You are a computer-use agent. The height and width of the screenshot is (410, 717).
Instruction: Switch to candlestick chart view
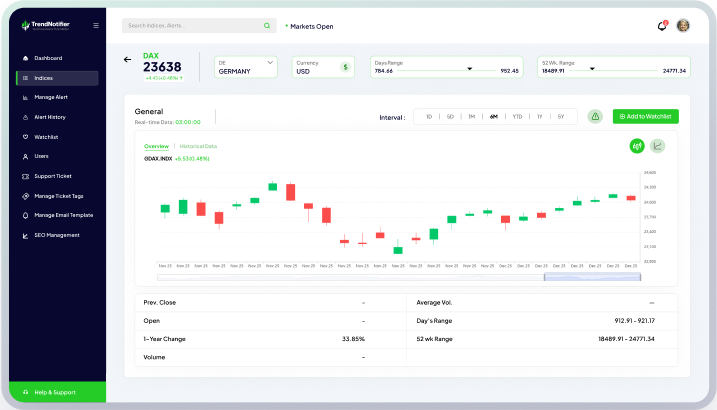[x=637, y=146]
